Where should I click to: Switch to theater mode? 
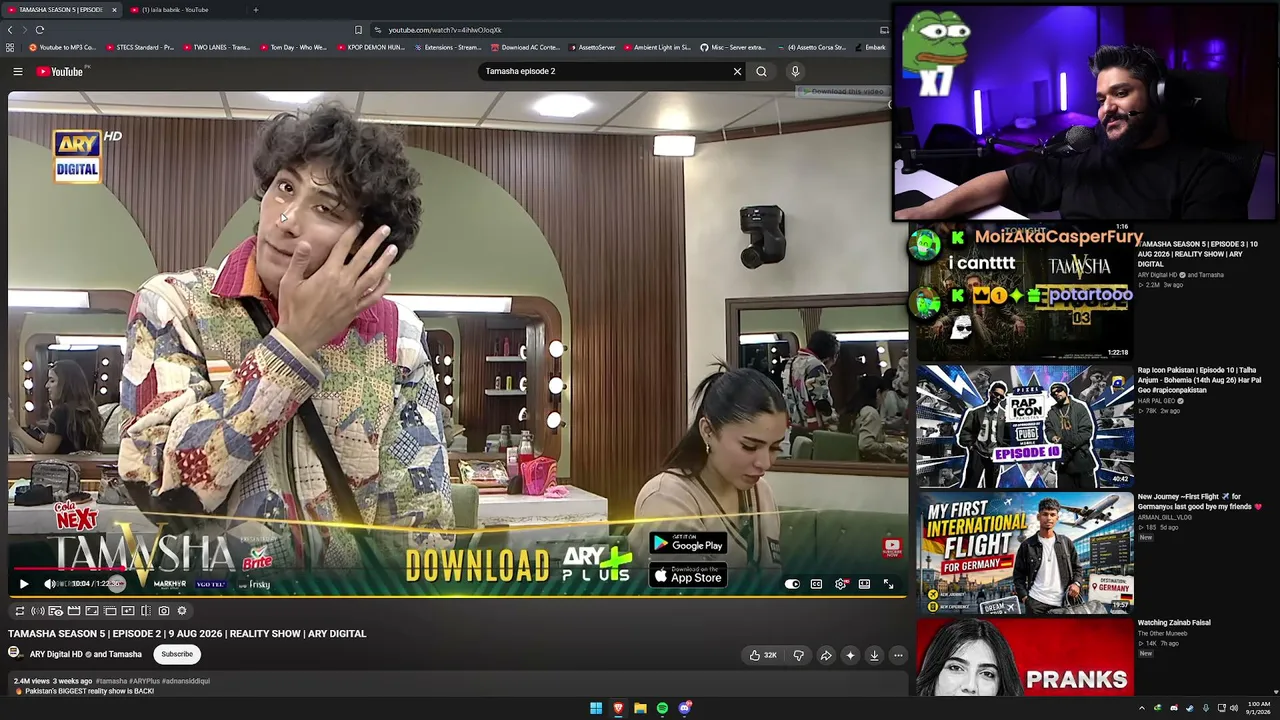click(x=864, y=584)
